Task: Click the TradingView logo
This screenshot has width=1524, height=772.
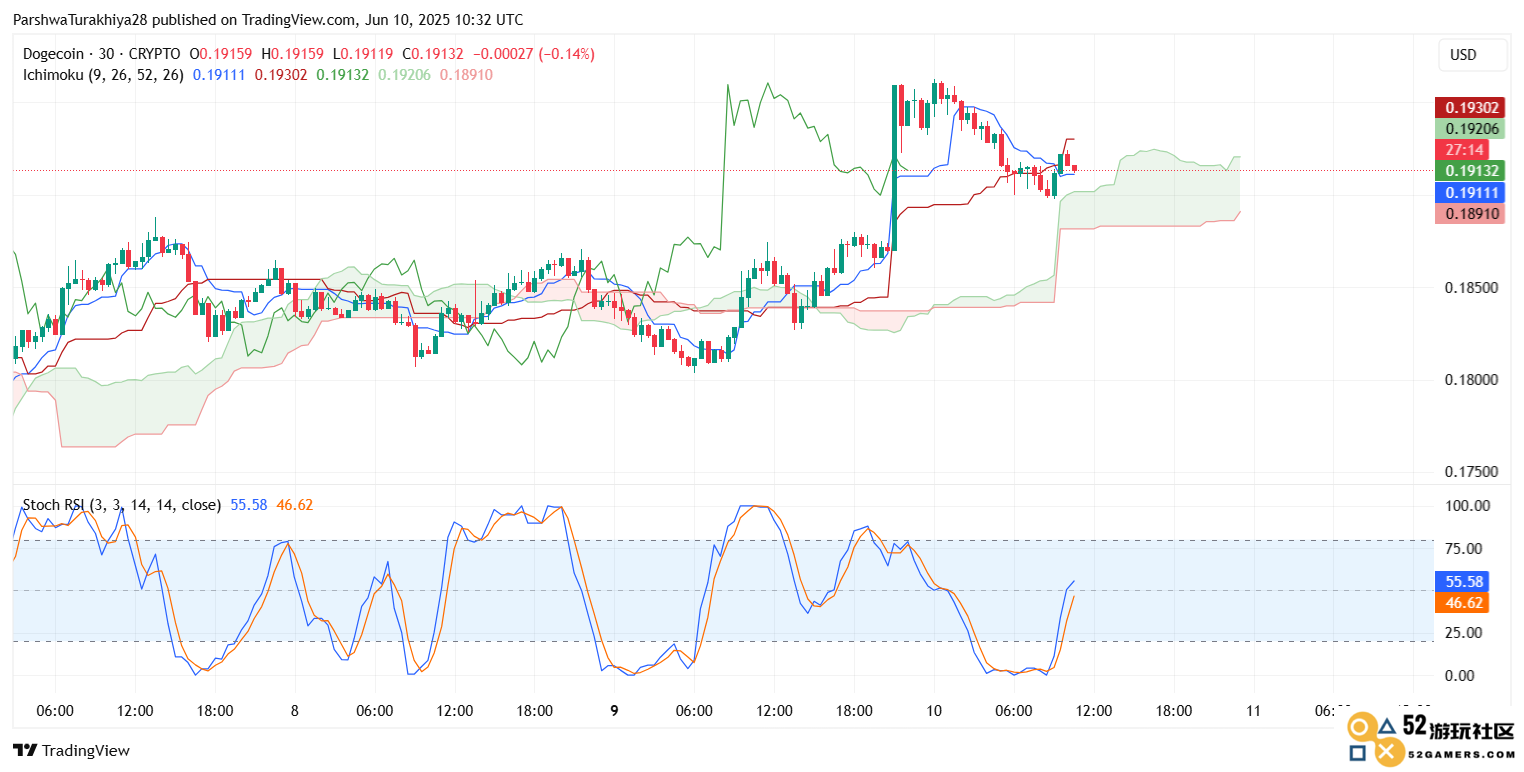Action: click(71, 750)
